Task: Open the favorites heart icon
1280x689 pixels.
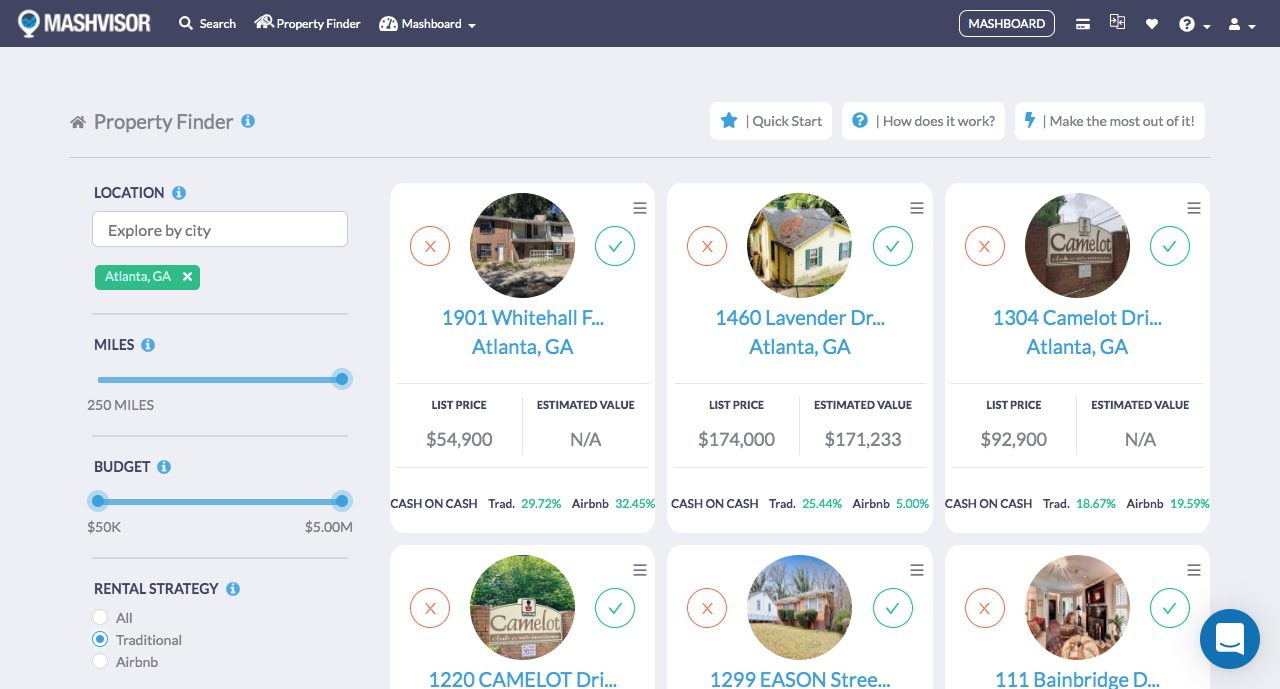Action: coord(1152,23)
